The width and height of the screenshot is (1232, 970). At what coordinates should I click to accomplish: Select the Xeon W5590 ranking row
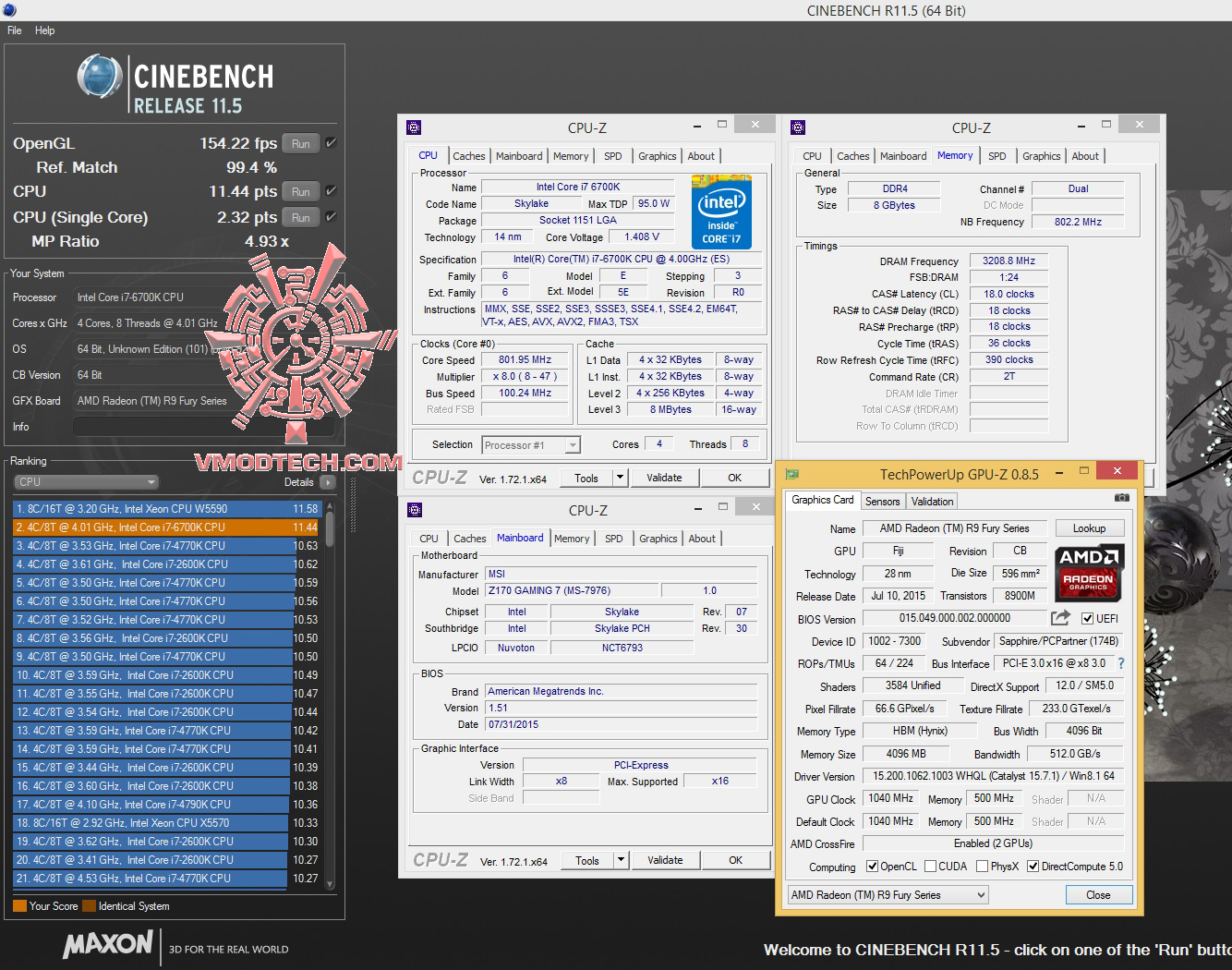166,509
